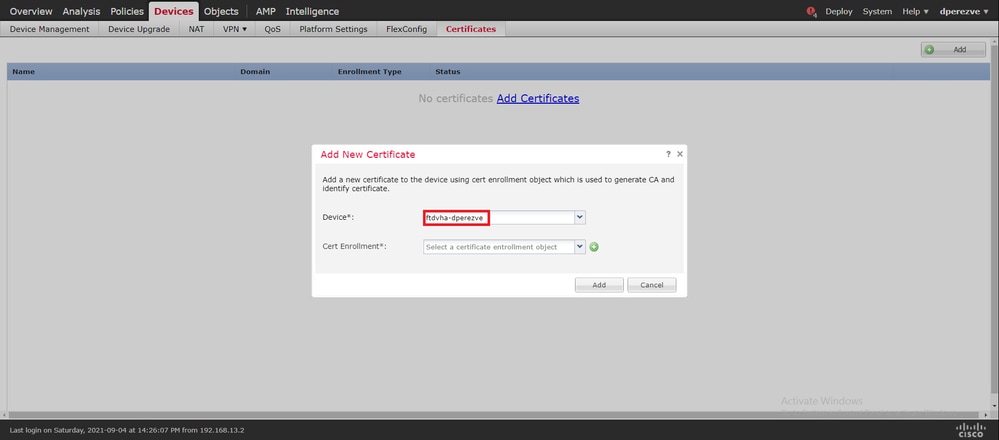Click the Name column header
999x440 pixels.
pyautogui.click(x=24, y=72)
